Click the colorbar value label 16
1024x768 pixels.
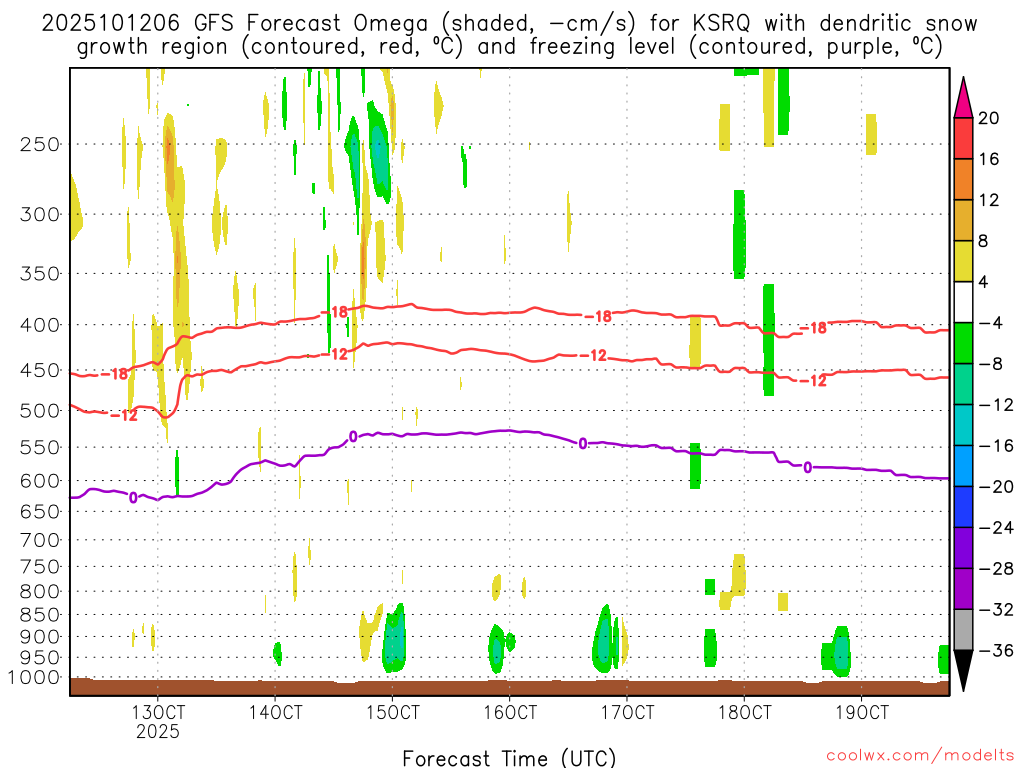point(989,159)
